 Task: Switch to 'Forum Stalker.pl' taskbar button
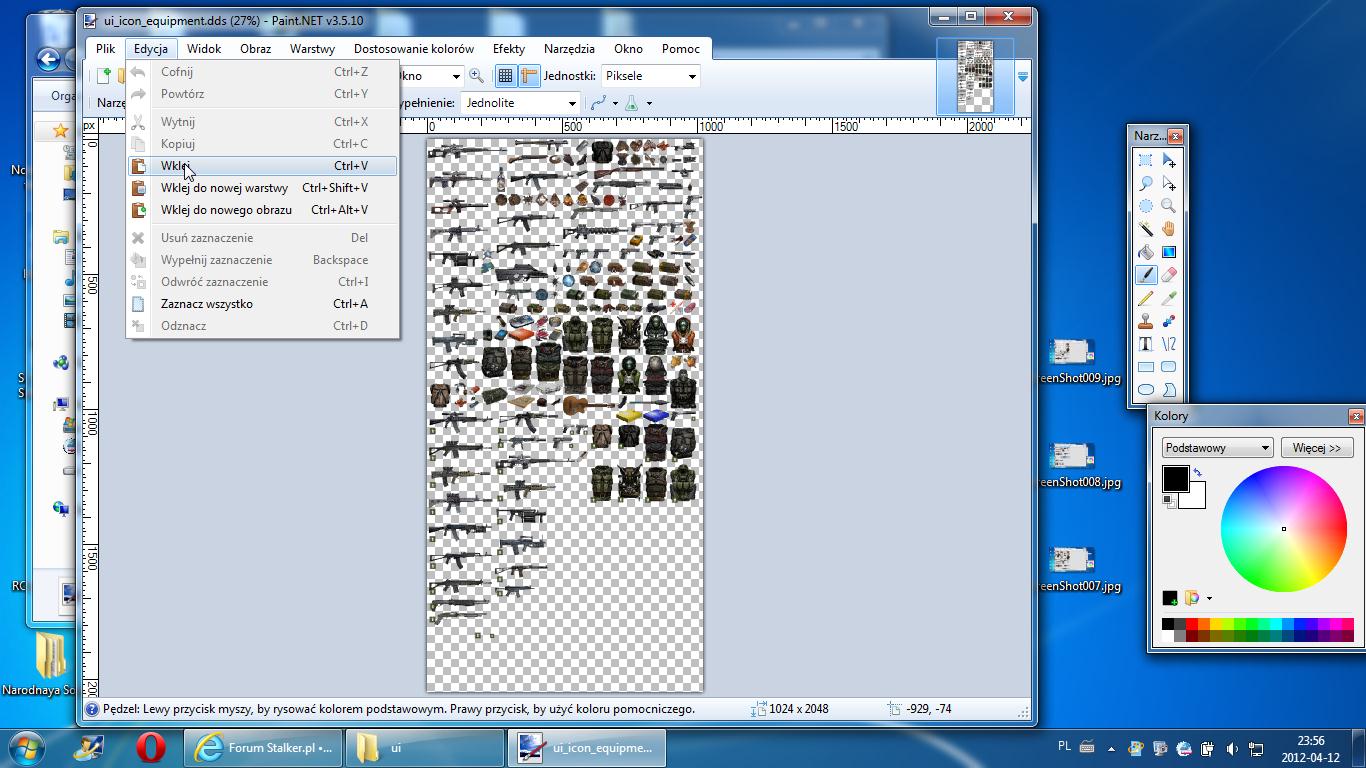coord(263,748)
